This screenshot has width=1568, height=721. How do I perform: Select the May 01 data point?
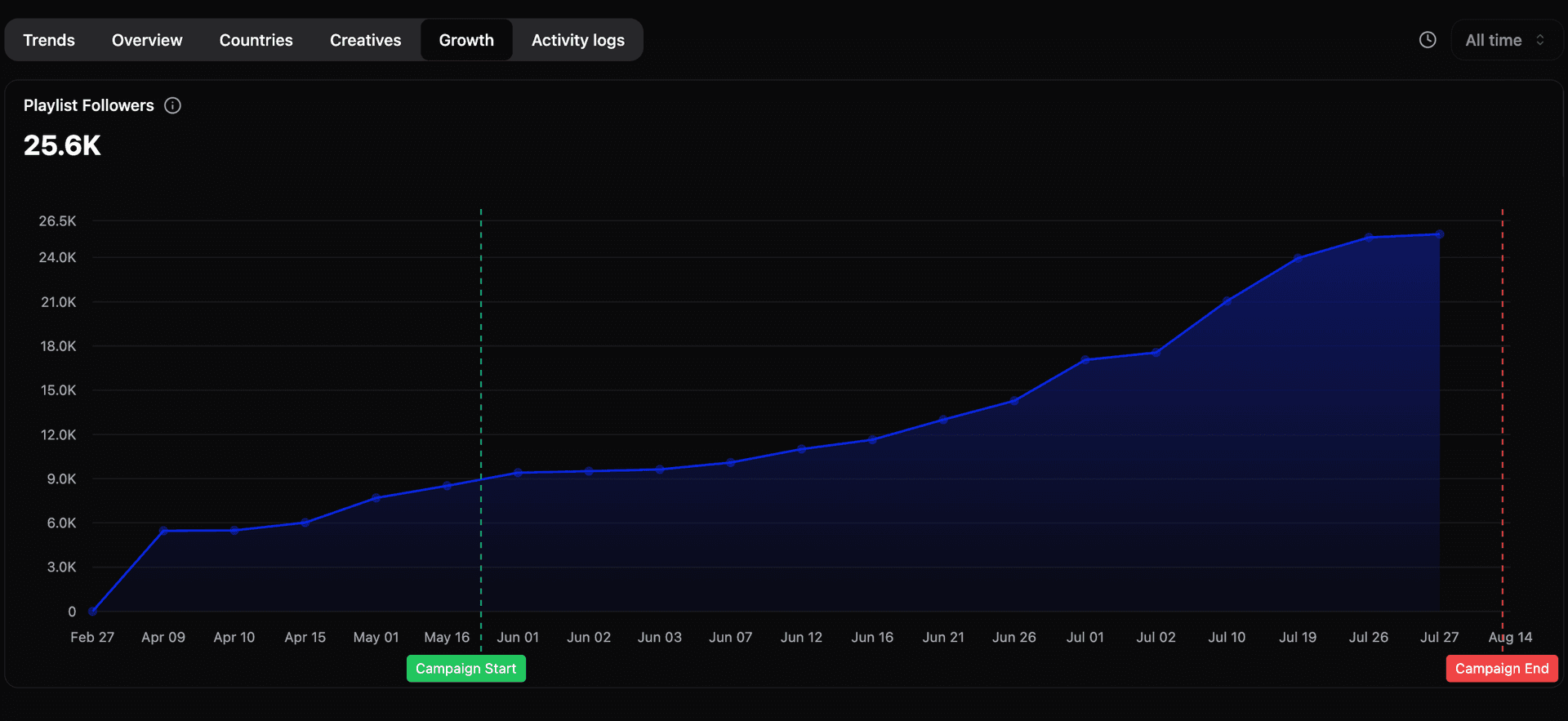376,497
